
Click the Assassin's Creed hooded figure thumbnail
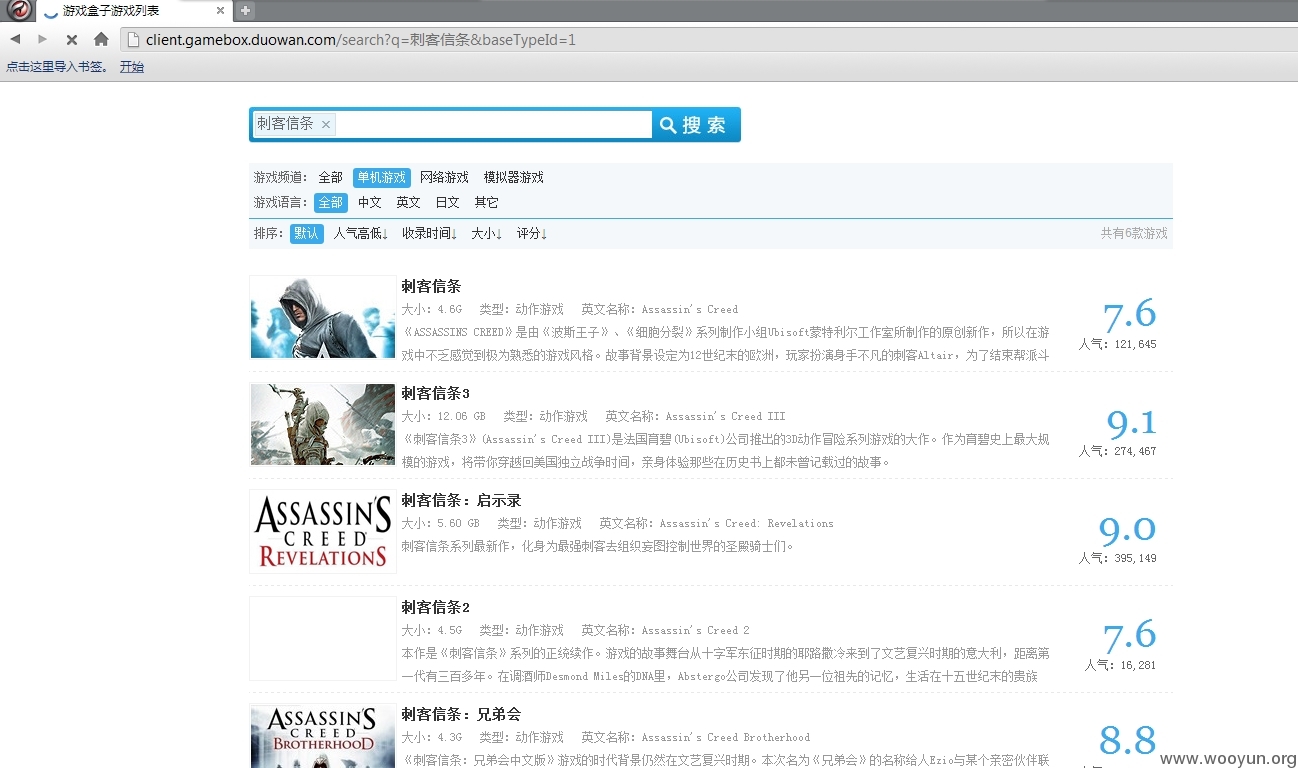[322, 316]
